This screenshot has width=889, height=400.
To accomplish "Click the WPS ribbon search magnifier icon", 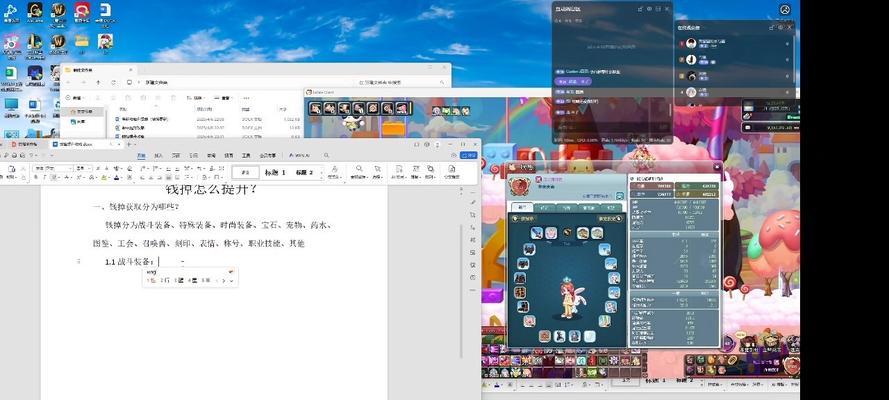I will (x=327, y=155).
